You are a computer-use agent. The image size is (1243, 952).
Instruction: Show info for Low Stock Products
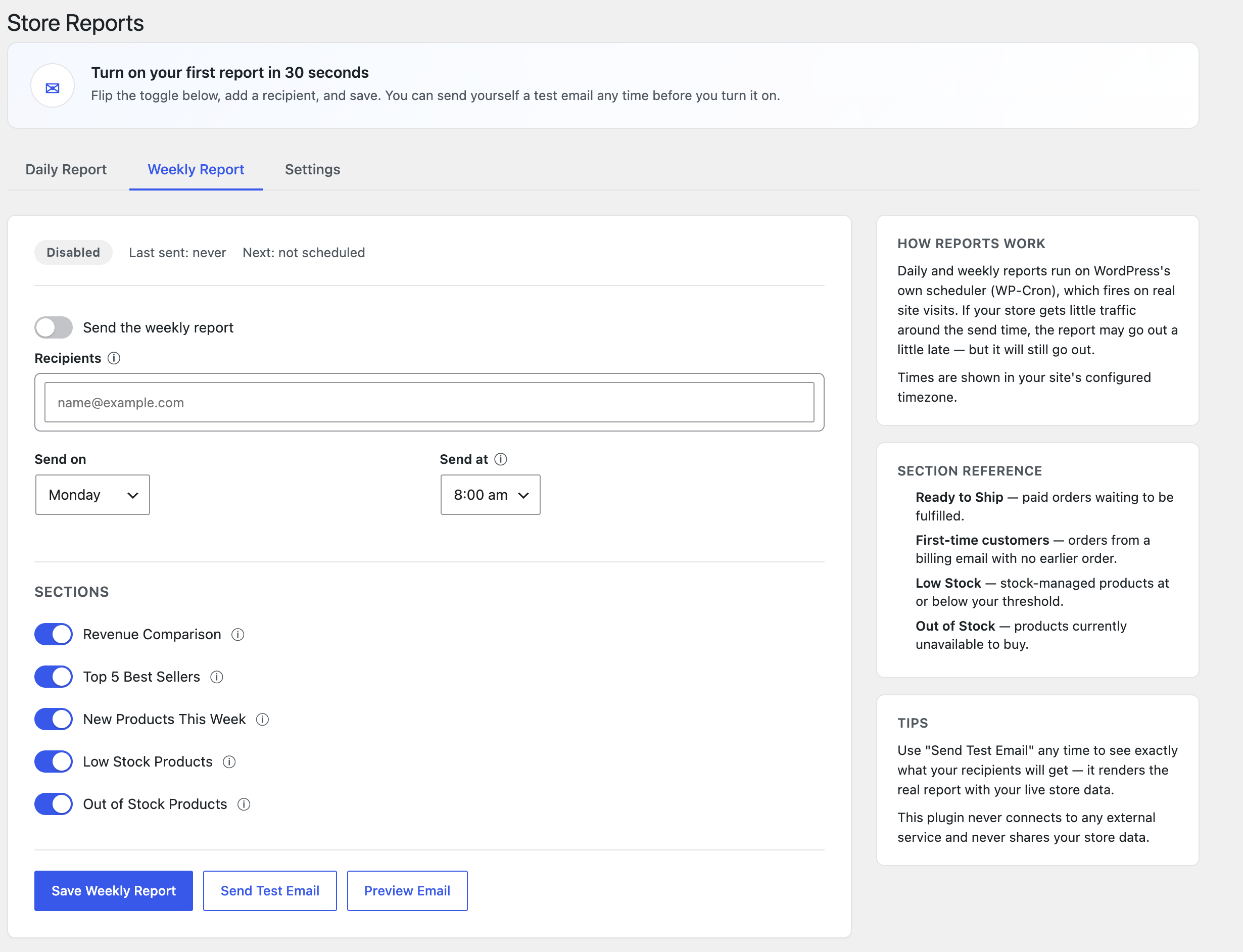(x=229, y=762)
